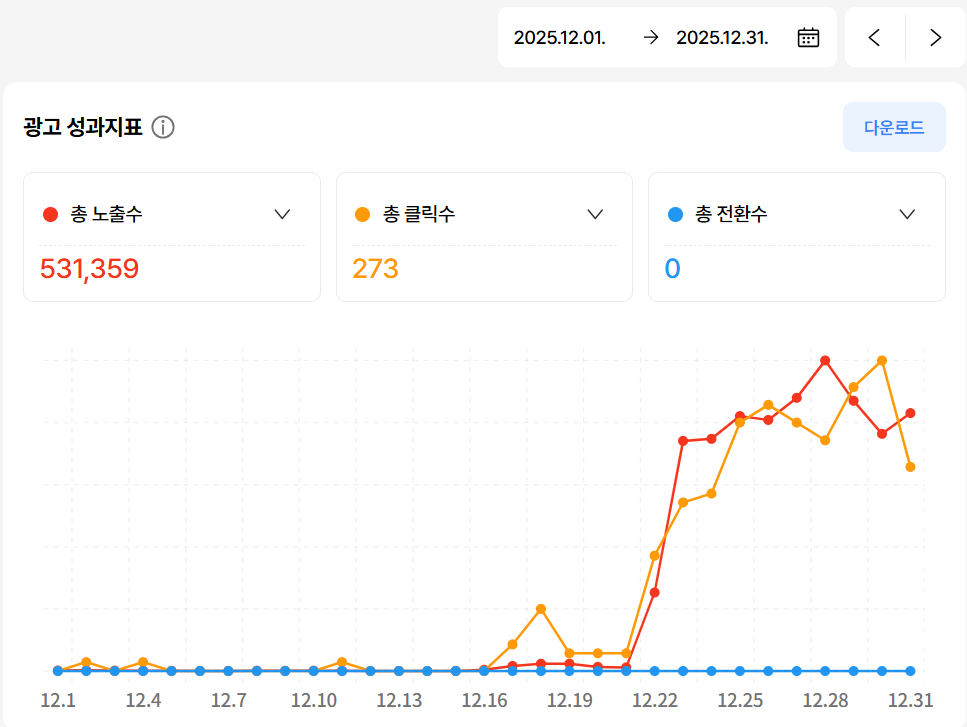
Task: Click x-axis label 12.1
Action: click(x=58, y=700)
